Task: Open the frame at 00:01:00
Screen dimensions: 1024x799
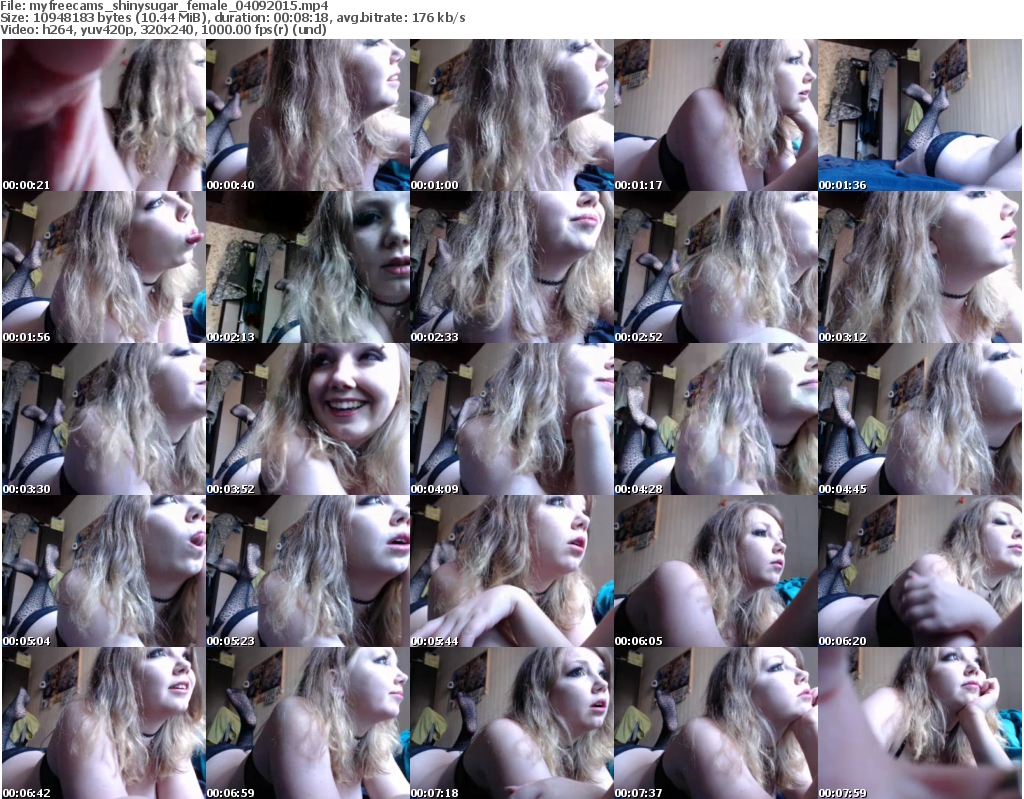Action: click(511, 115)
